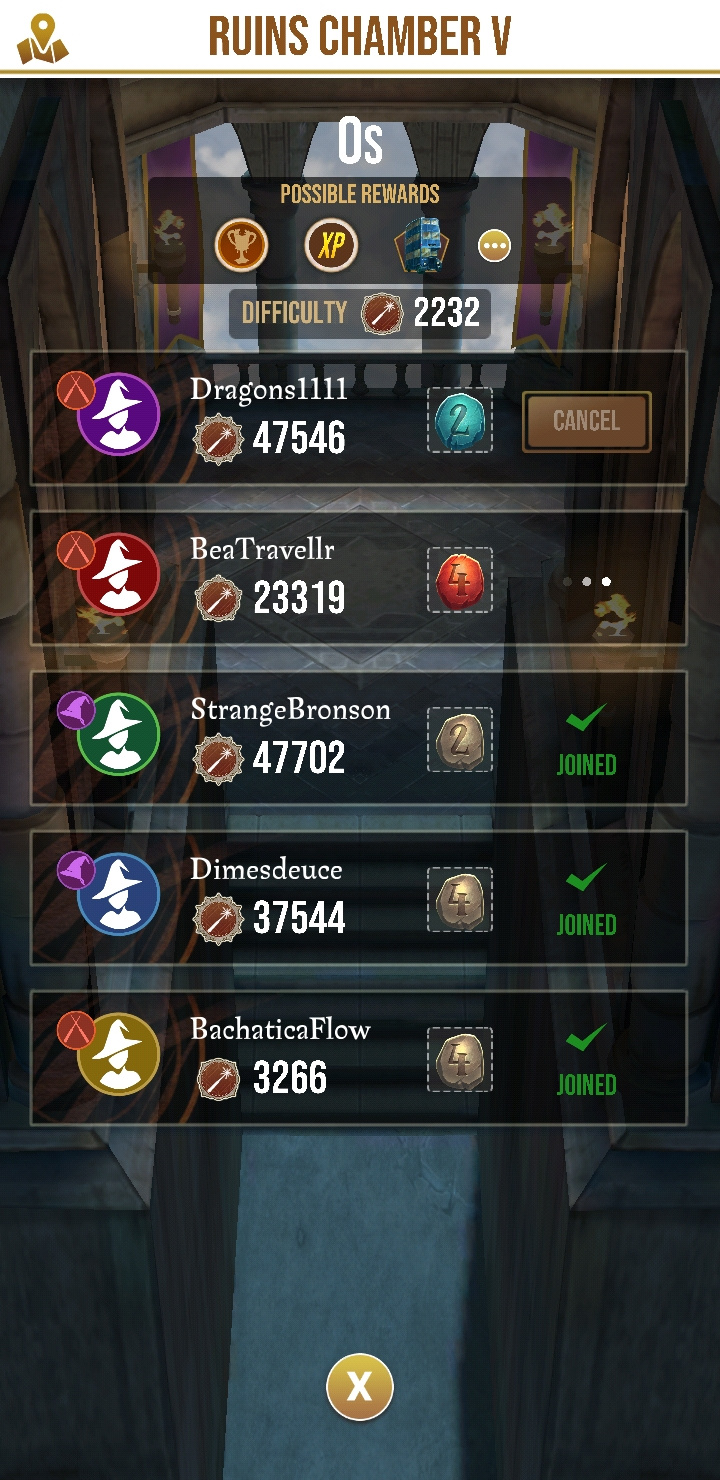Tap the XP reward icon

332,245
